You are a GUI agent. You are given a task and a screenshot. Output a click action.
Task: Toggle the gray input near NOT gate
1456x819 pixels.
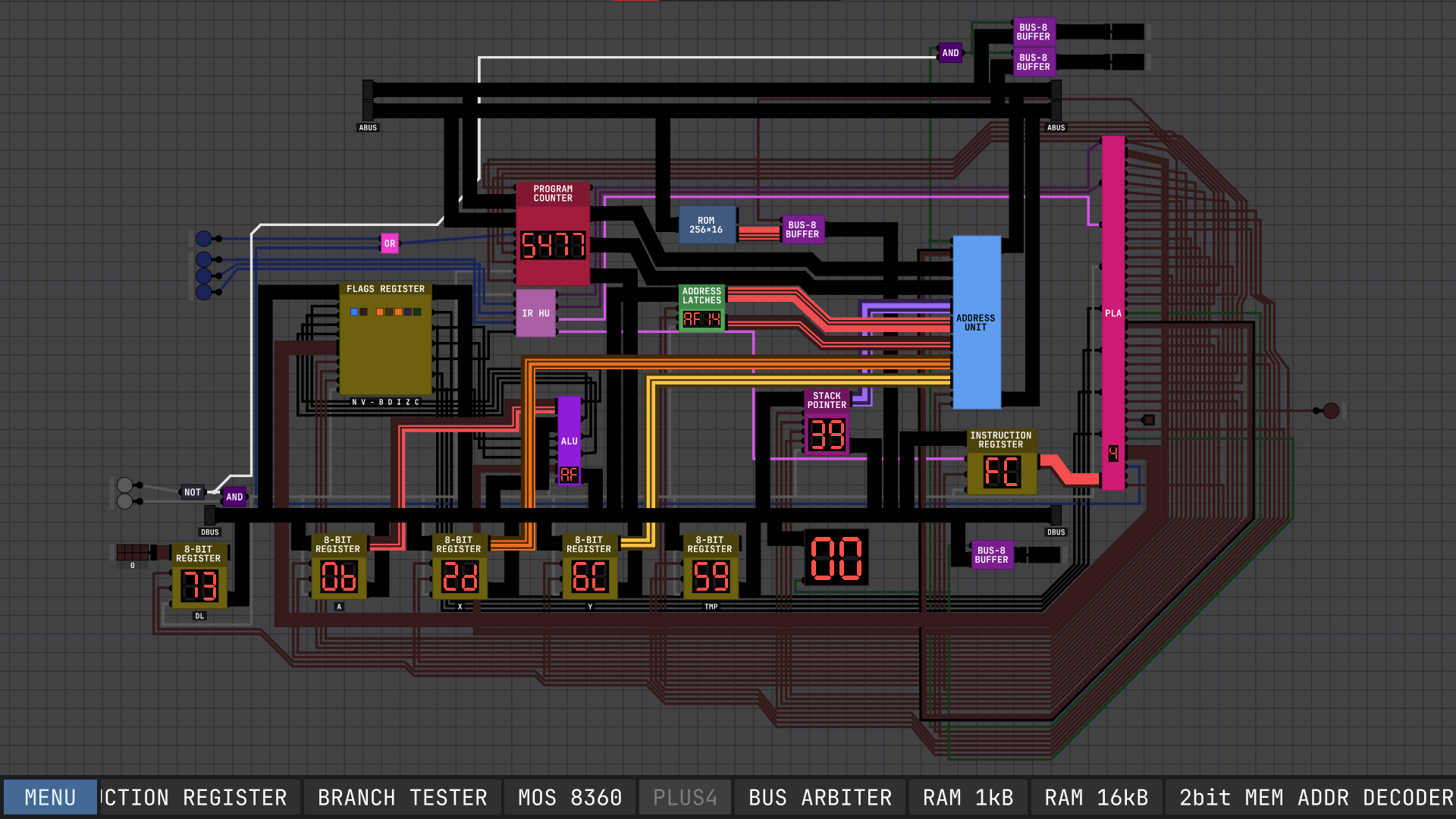[125, 485]
